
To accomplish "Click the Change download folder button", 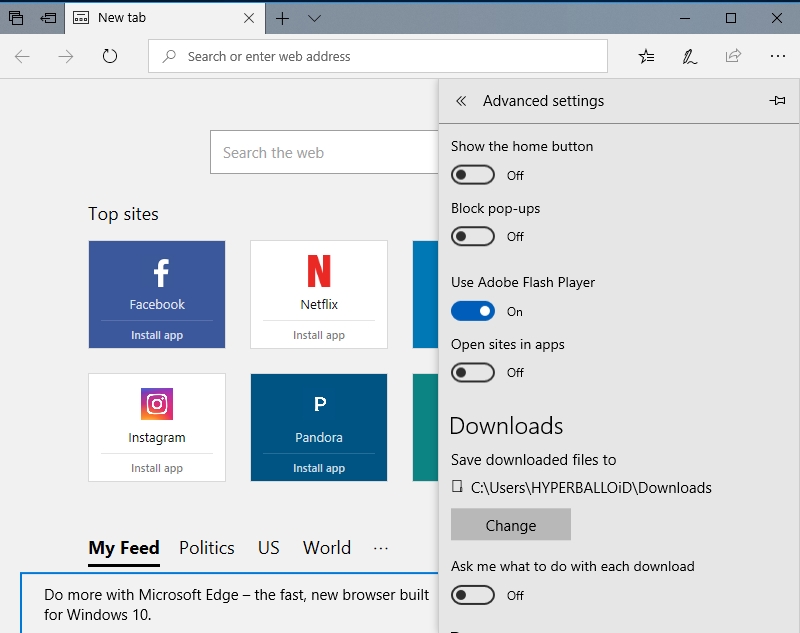I will tap(511, 524).
